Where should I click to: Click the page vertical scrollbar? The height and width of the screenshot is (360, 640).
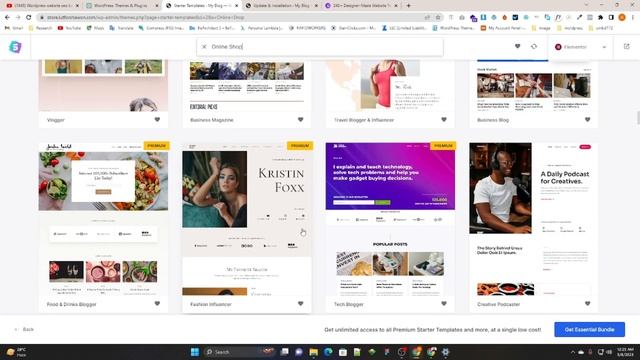click(638, 118)
